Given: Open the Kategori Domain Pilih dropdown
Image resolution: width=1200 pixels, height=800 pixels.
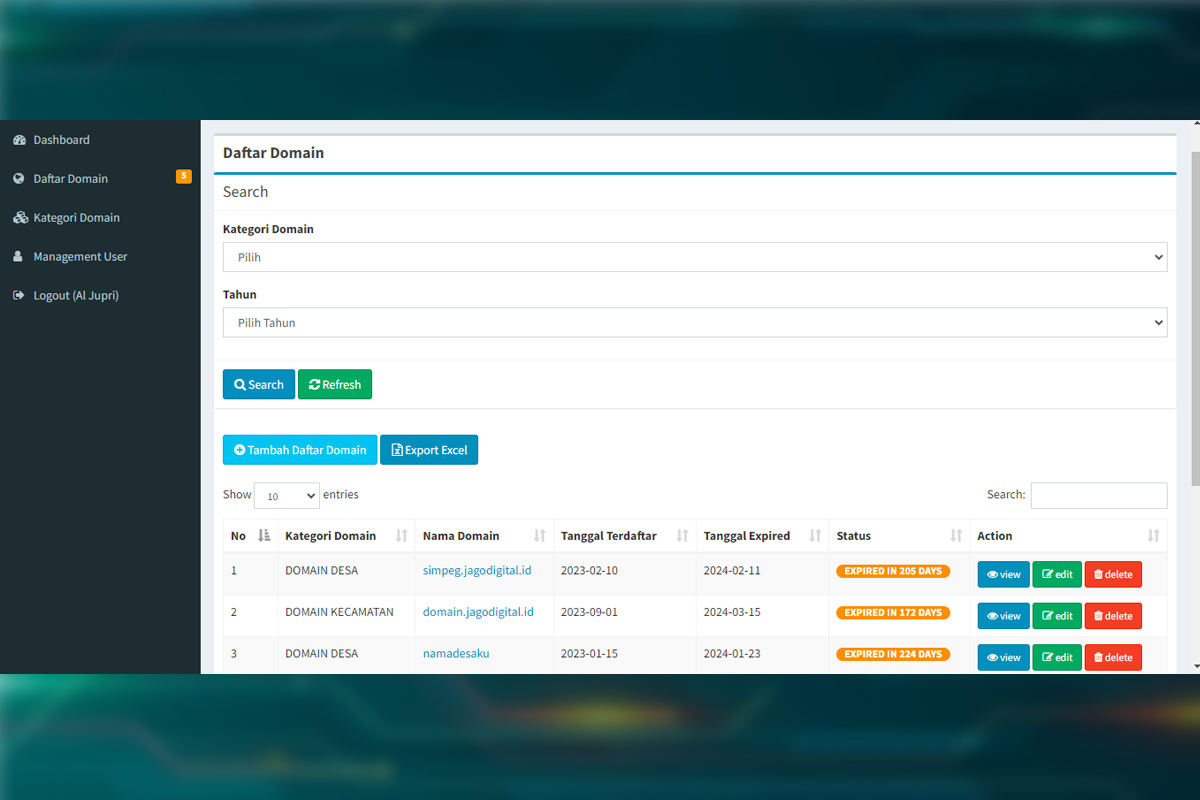Looking at the screenshot, I should [x=694, y=257].
